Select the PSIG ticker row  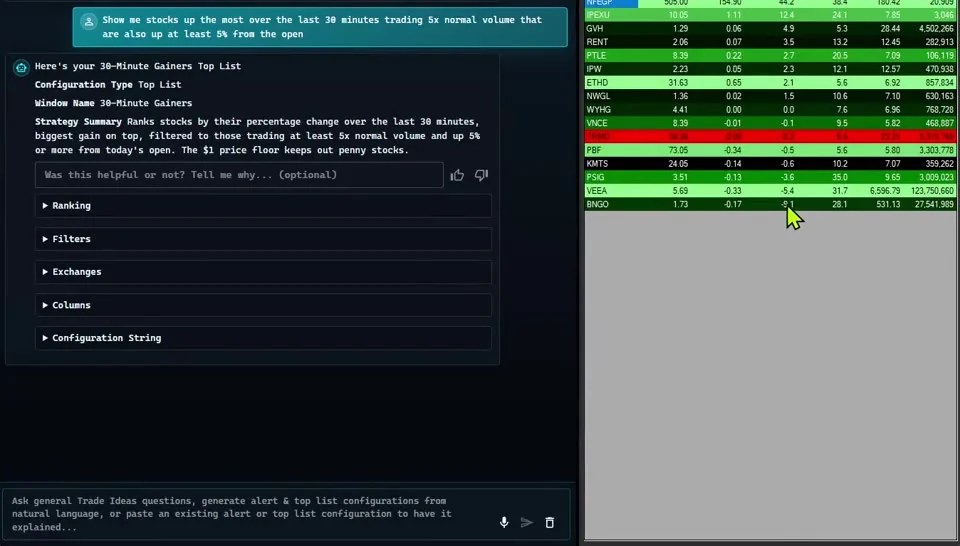coord(770,177)
